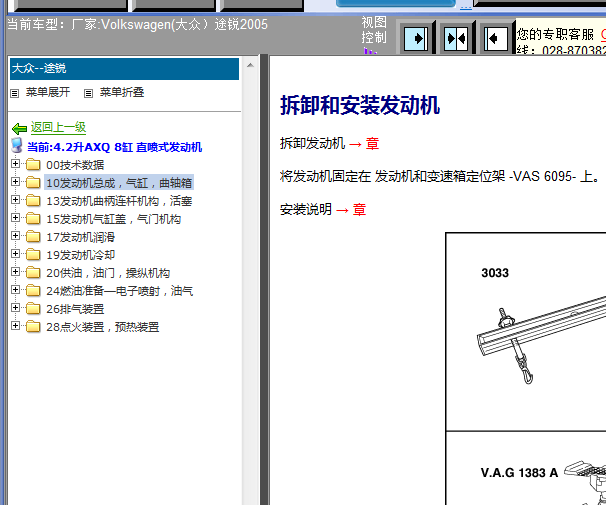Click the 26排气装置 folder icon
Viewport: 606px width, 505px height.
click(33, 309)
